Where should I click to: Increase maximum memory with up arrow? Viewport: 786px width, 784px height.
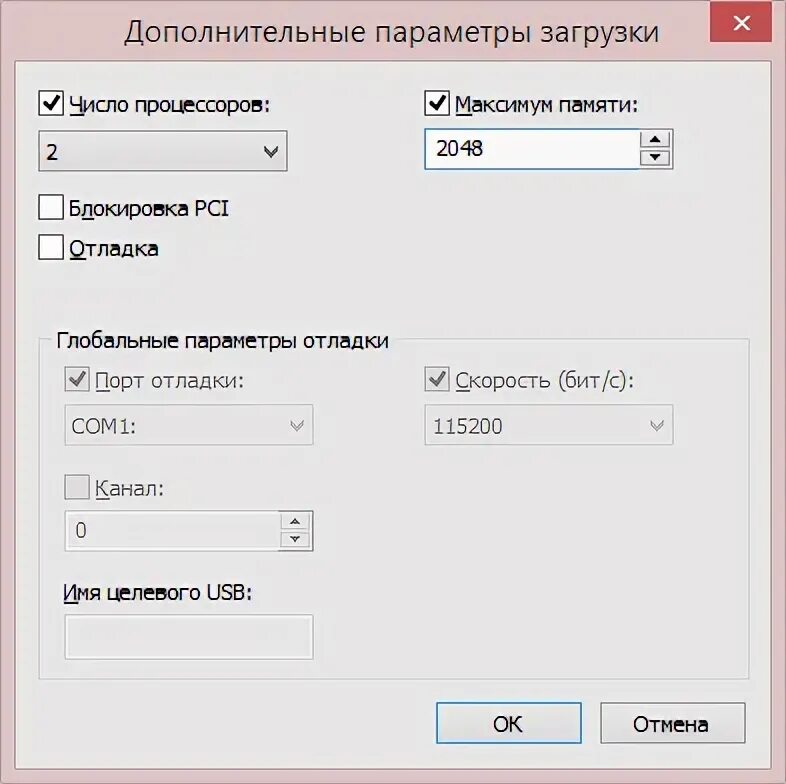tap(655, 139)
